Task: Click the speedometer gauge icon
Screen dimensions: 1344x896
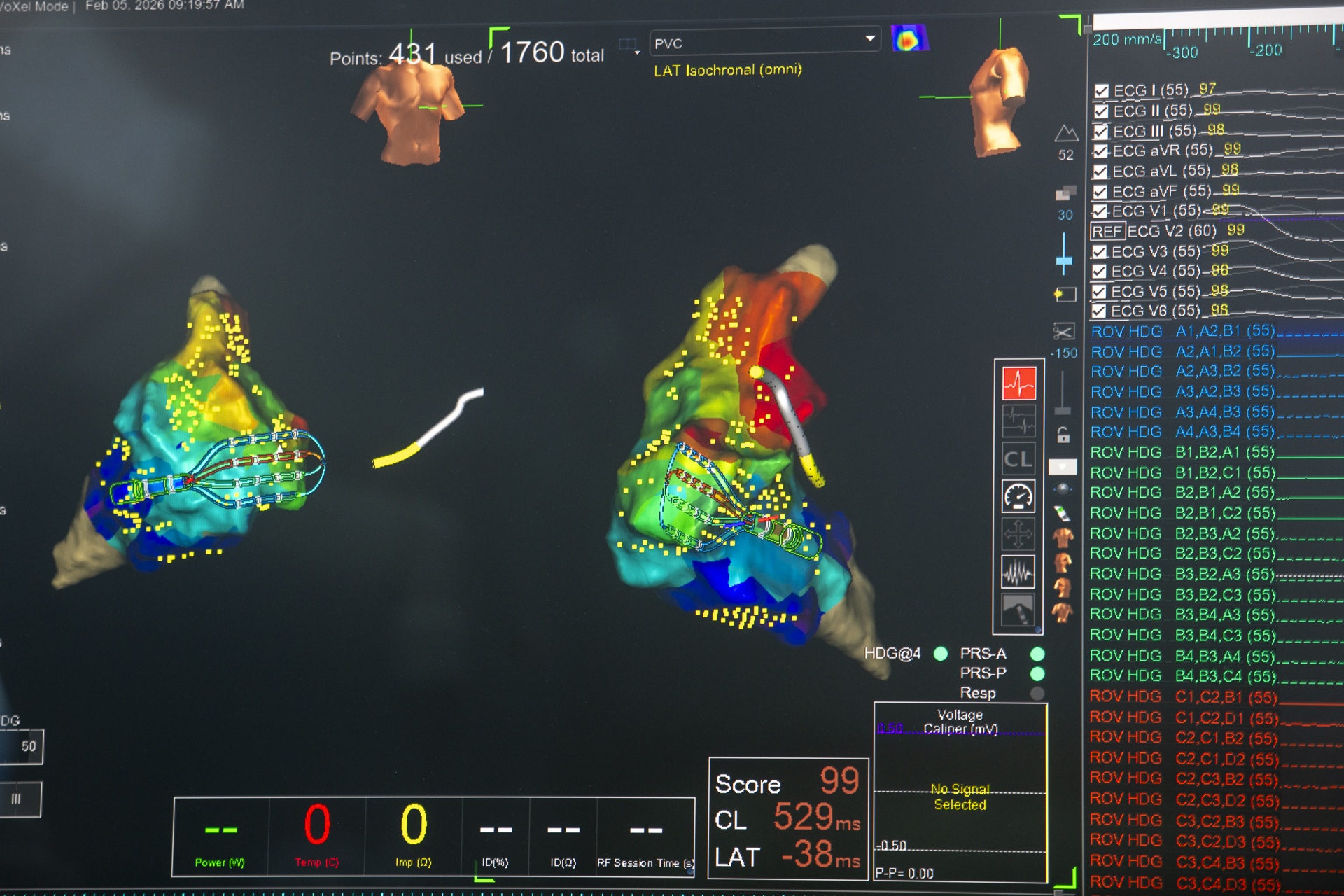Action: (1018, 497)
